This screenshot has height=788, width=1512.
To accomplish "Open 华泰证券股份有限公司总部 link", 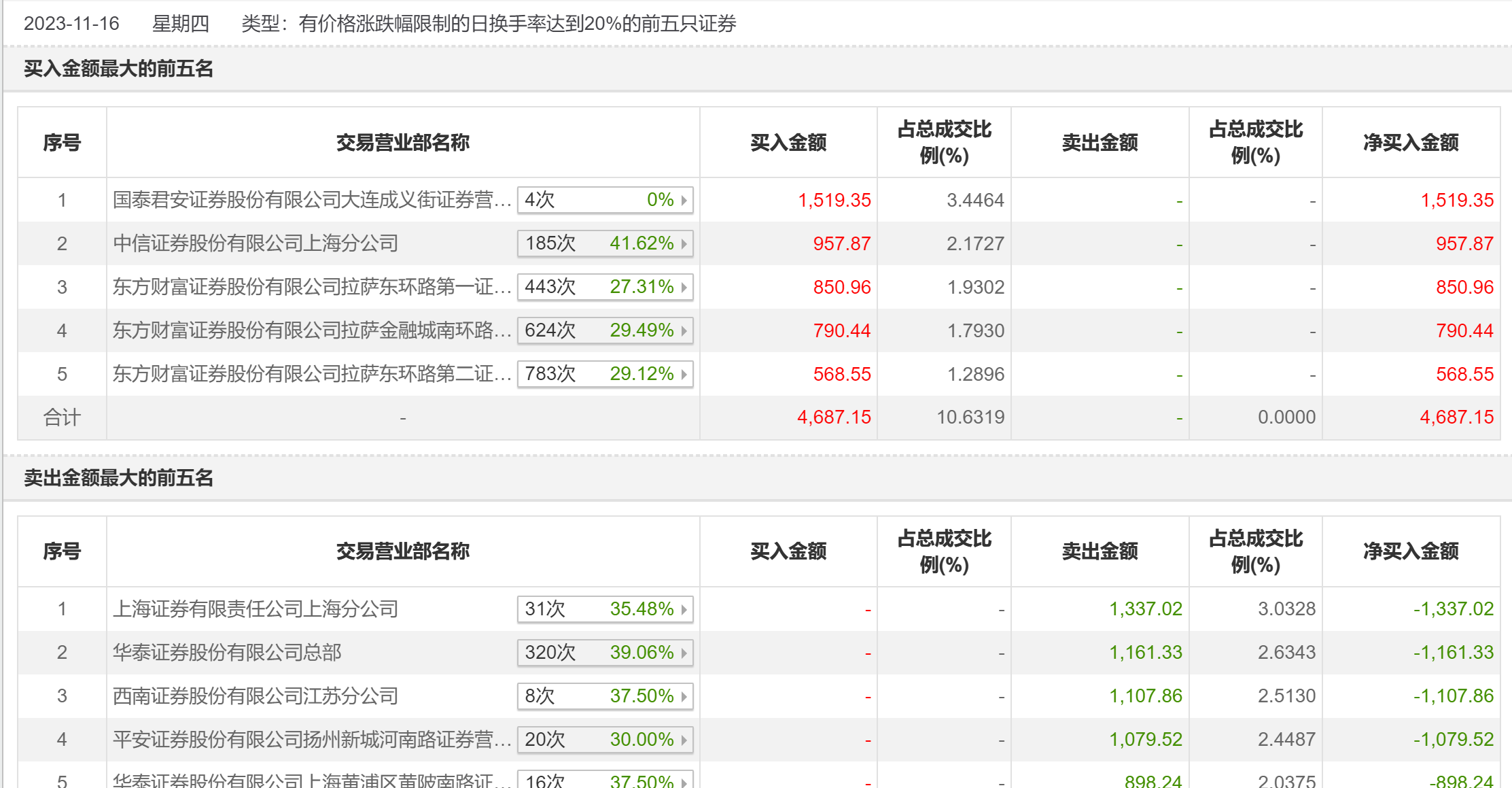I will click(227, 653).
